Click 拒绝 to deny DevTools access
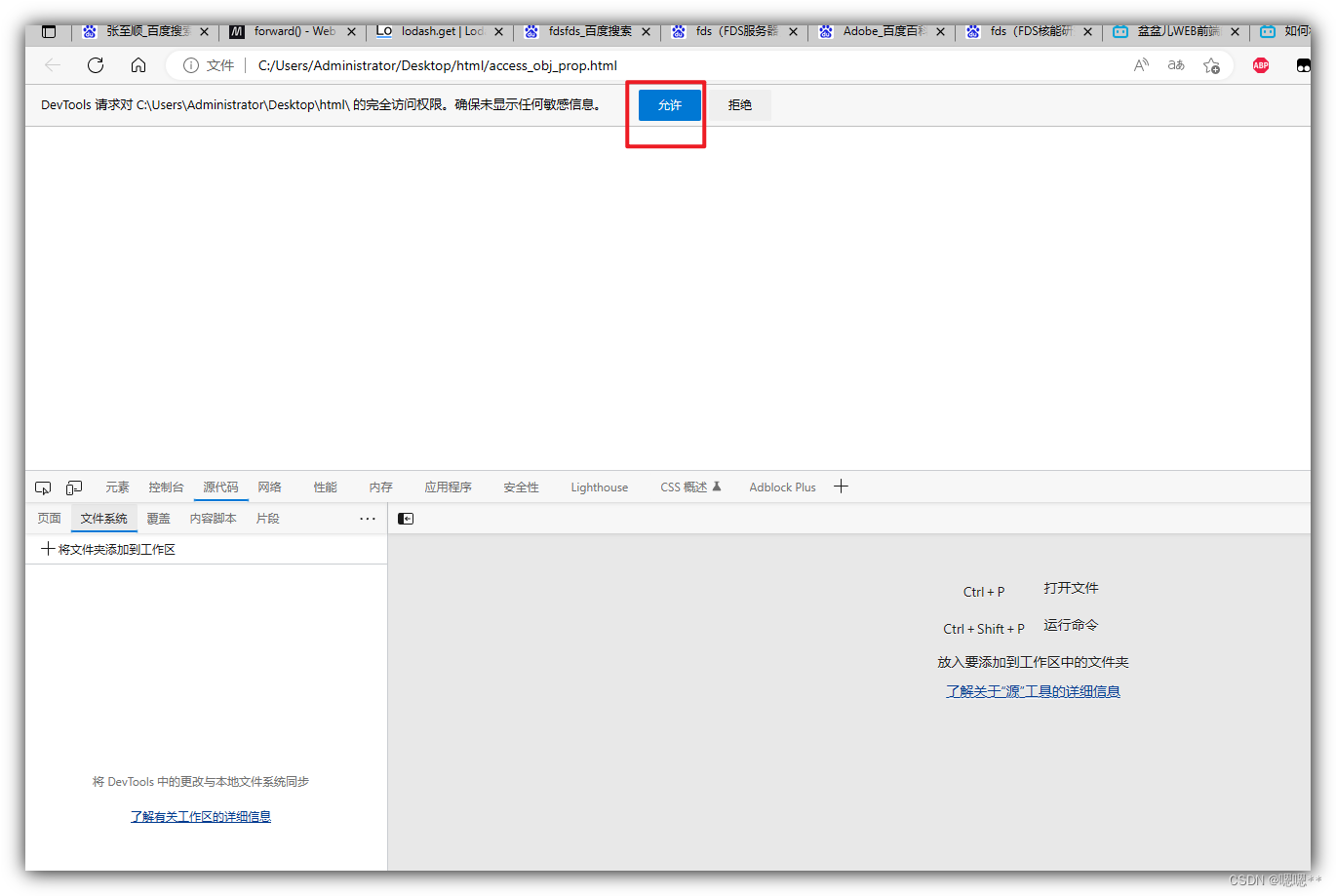Viewport: 1336px width, 896px height. point(740,105)
